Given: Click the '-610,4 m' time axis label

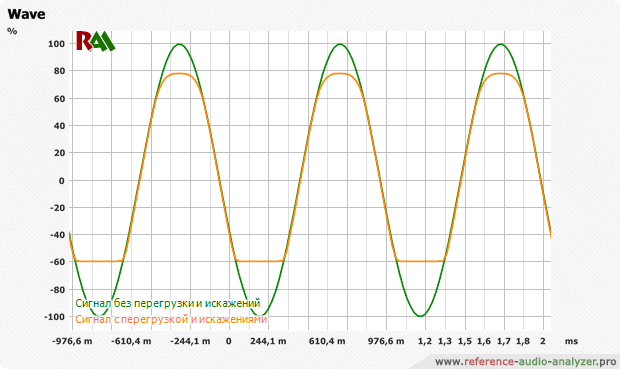Looking at the screenshot, I should 131,341.
